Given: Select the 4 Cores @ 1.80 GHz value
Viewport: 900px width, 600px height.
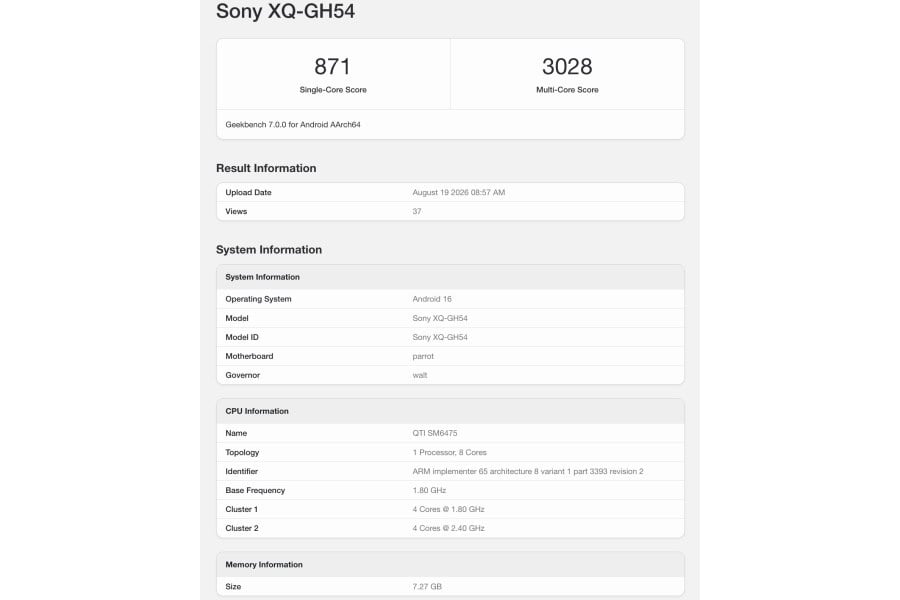Looking at the screenshot, I should [448, 509].
